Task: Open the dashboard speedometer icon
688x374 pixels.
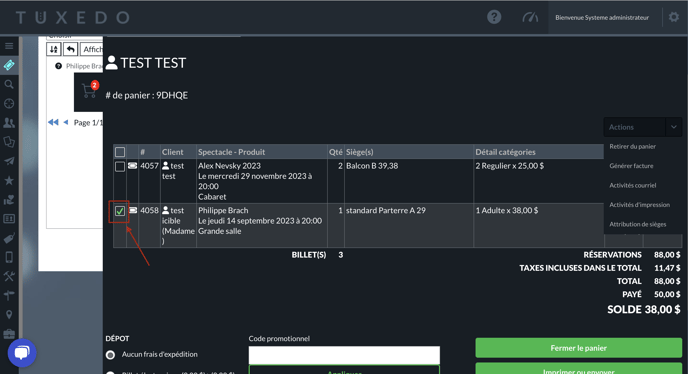Action: tap(530, 18)
